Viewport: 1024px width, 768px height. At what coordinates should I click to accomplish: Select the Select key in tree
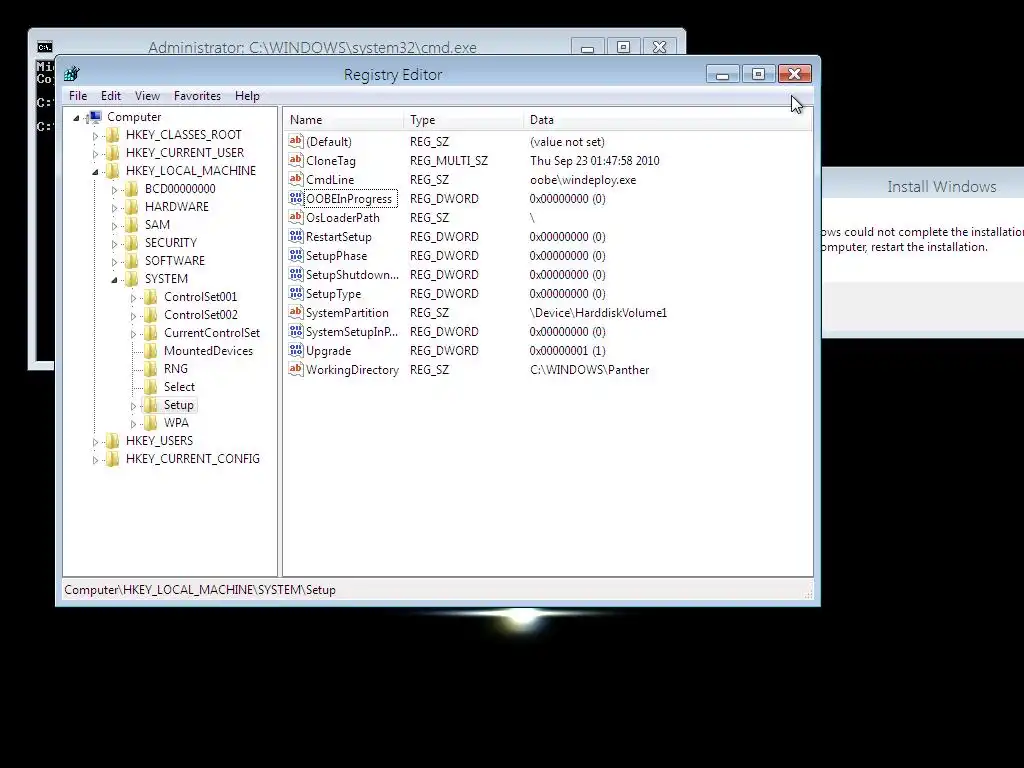pos(179,387)
